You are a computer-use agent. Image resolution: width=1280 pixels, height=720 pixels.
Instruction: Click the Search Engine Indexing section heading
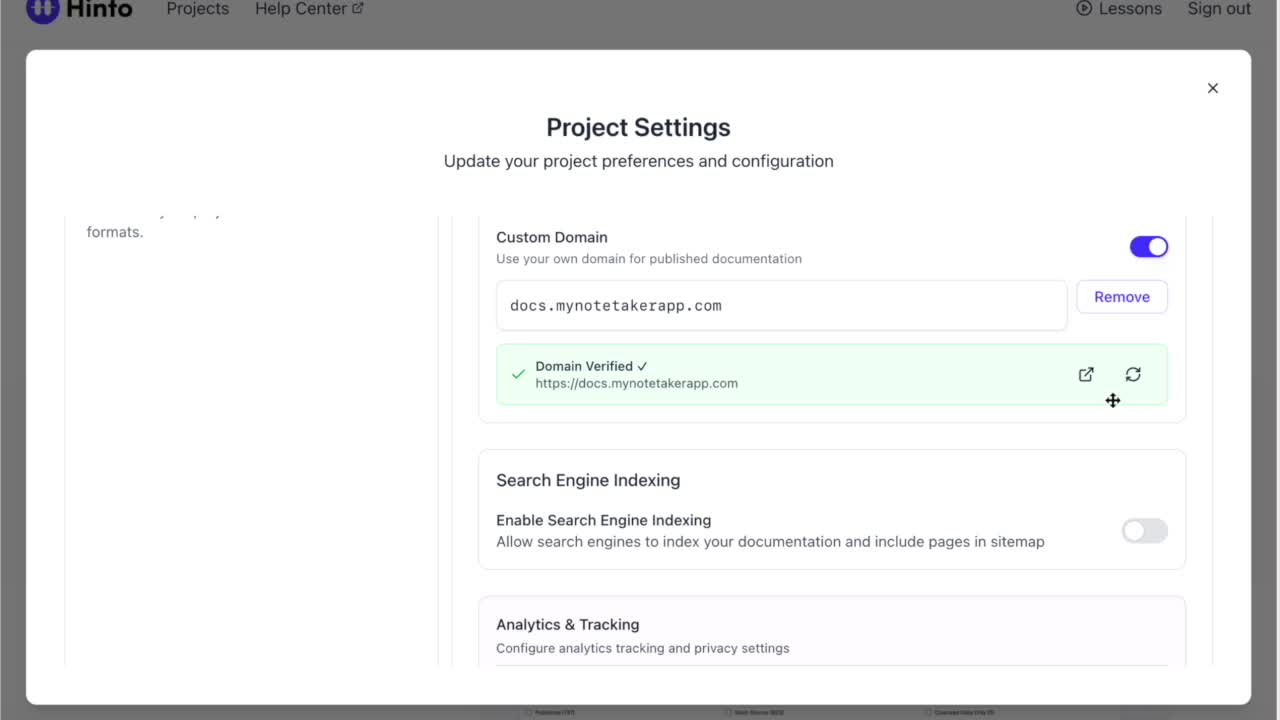click(588, 480)
